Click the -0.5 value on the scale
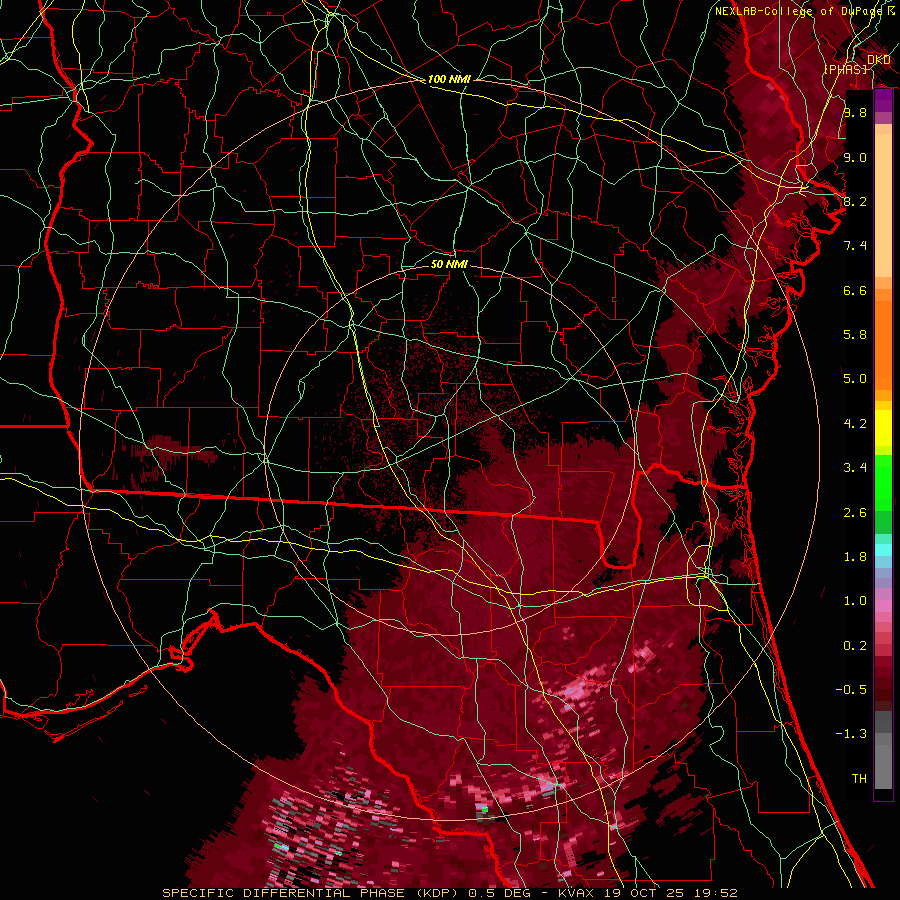The image size is (900, 900). 851,690
